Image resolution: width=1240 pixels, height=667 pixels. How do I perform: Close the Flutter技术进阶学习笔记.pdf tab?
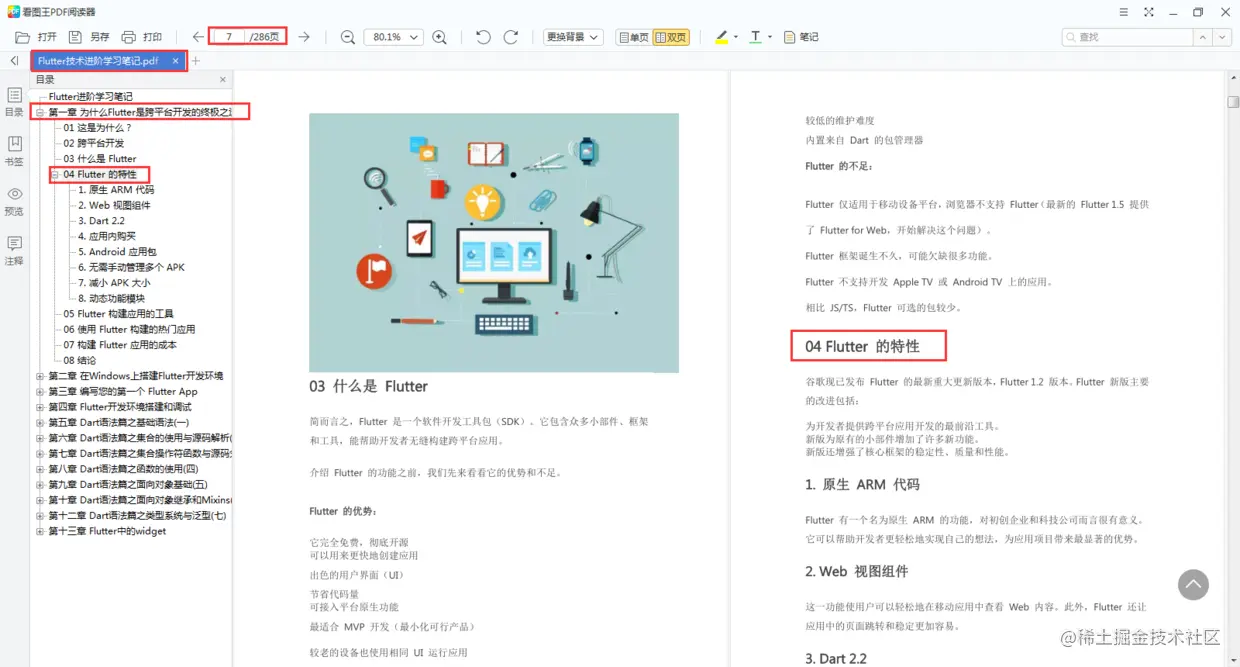(176, 61)
